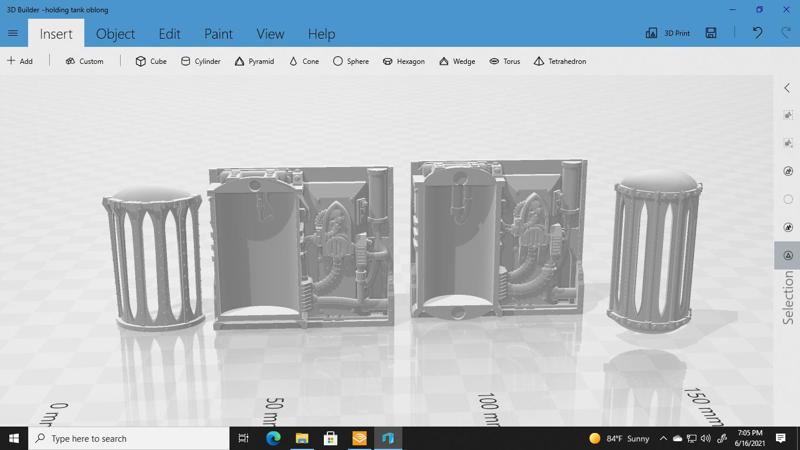
Task: Open the notification center
Action: 781,438
